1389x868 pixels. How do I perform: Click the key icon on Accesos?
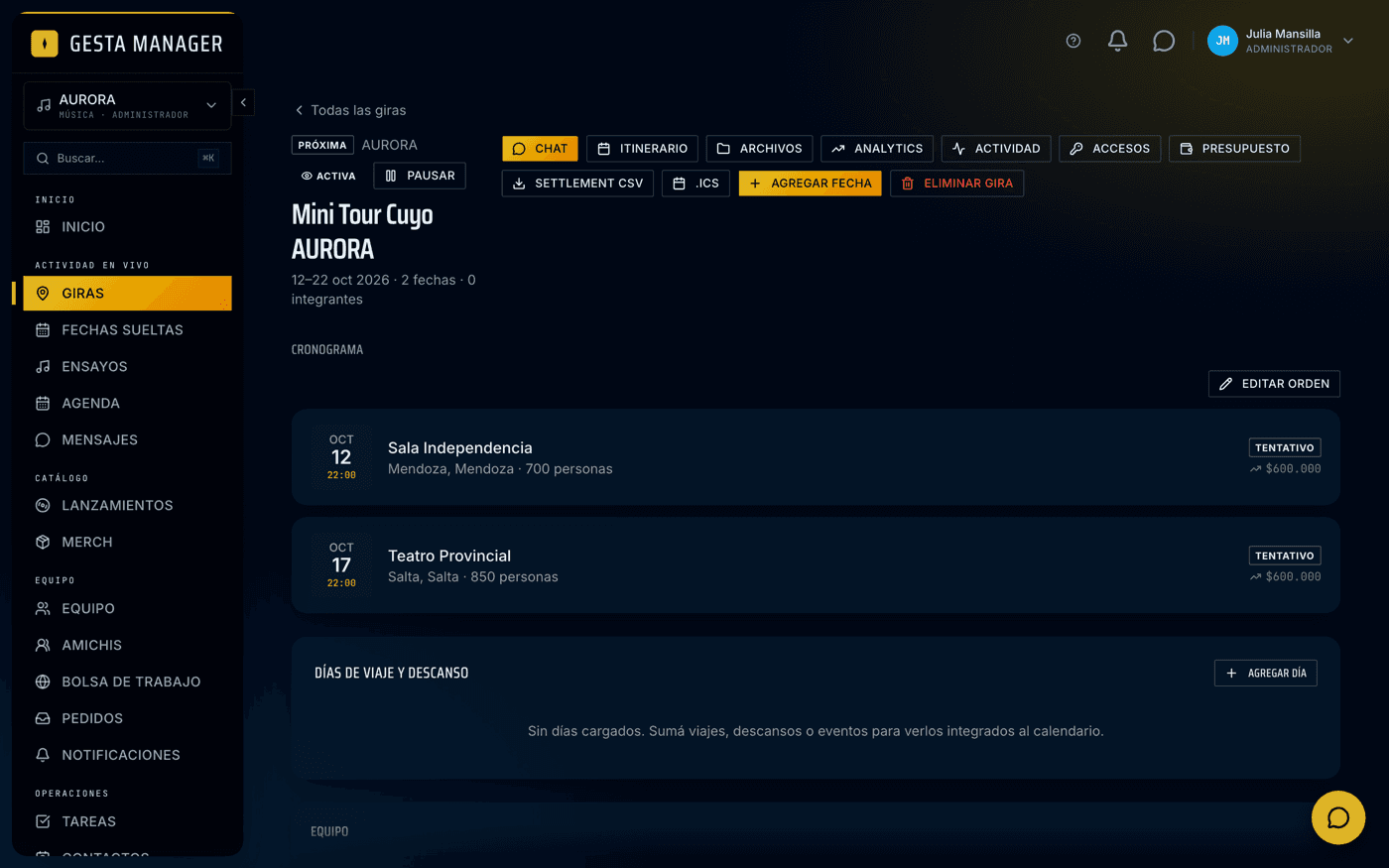[x=1076, y=149]
